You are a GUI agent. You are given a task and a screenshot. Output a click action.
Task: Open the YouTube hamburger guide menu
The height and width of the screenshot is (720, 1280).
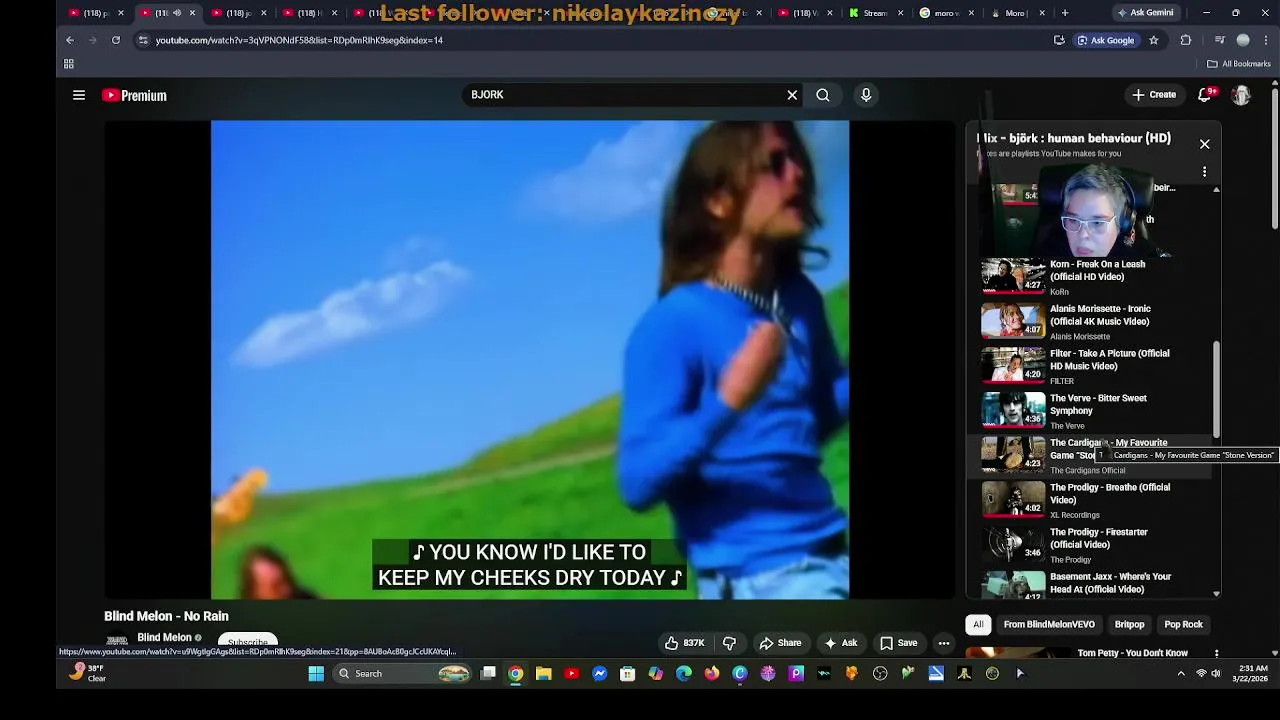pyautogui.click(x=79, y=95)
